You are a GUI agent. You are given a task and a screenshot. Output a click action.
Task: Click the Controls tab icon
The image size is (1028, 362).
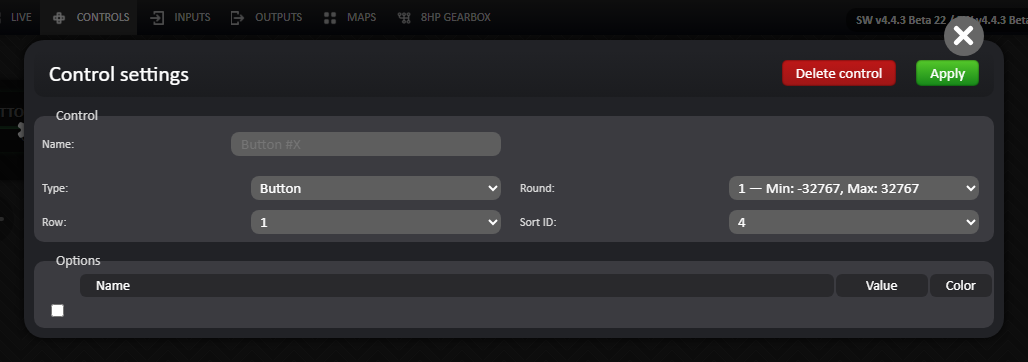click(59, 18)
